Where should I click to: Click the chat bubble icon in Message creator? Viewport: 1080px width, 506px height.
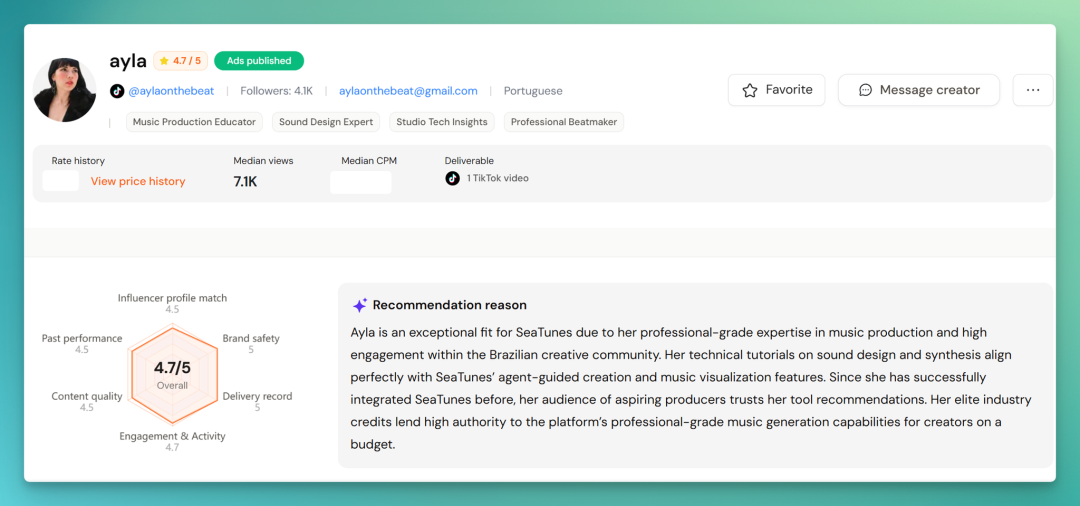(866, 90)
